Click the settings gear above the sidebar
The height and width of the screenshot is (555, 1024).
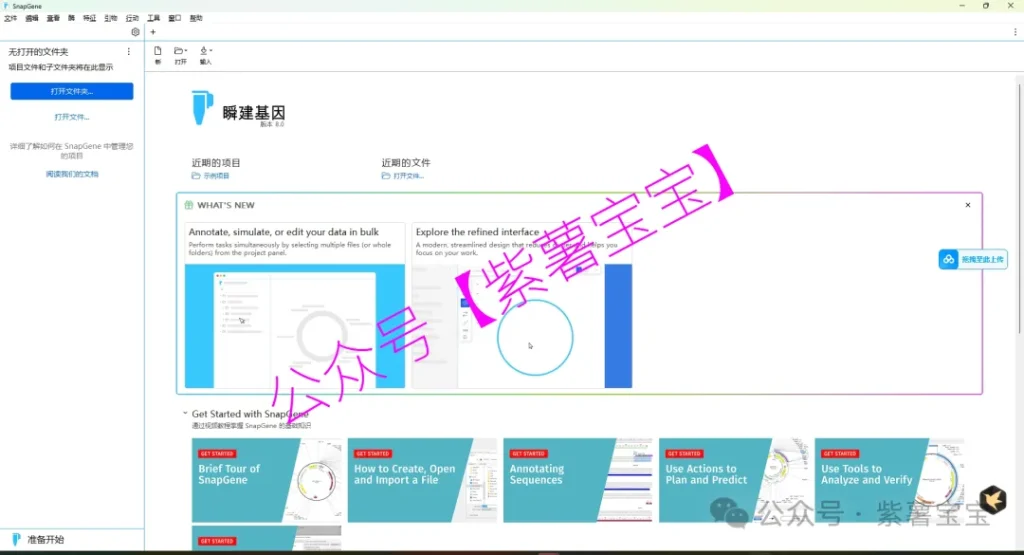click(136, 32)
